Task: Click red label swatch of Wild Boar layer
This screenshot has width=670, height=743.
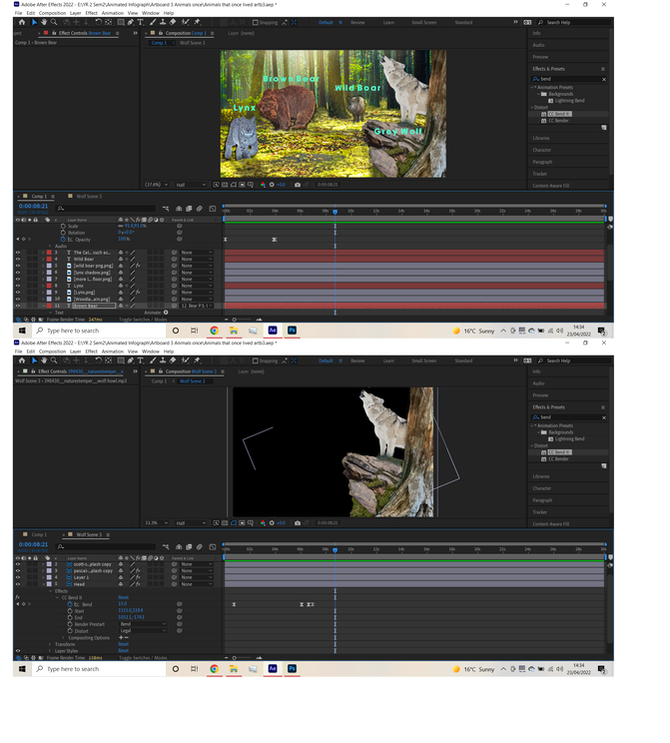Action: (49, 259)
